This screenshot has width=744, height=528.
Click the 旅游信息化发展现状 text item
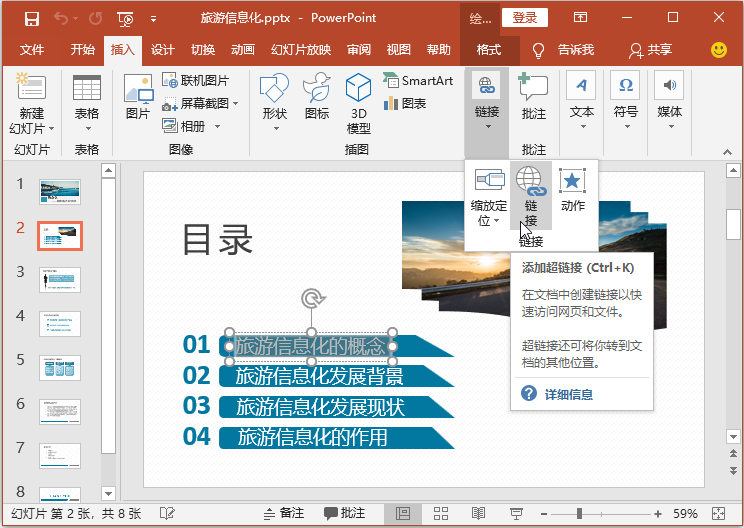coord(321,407)
